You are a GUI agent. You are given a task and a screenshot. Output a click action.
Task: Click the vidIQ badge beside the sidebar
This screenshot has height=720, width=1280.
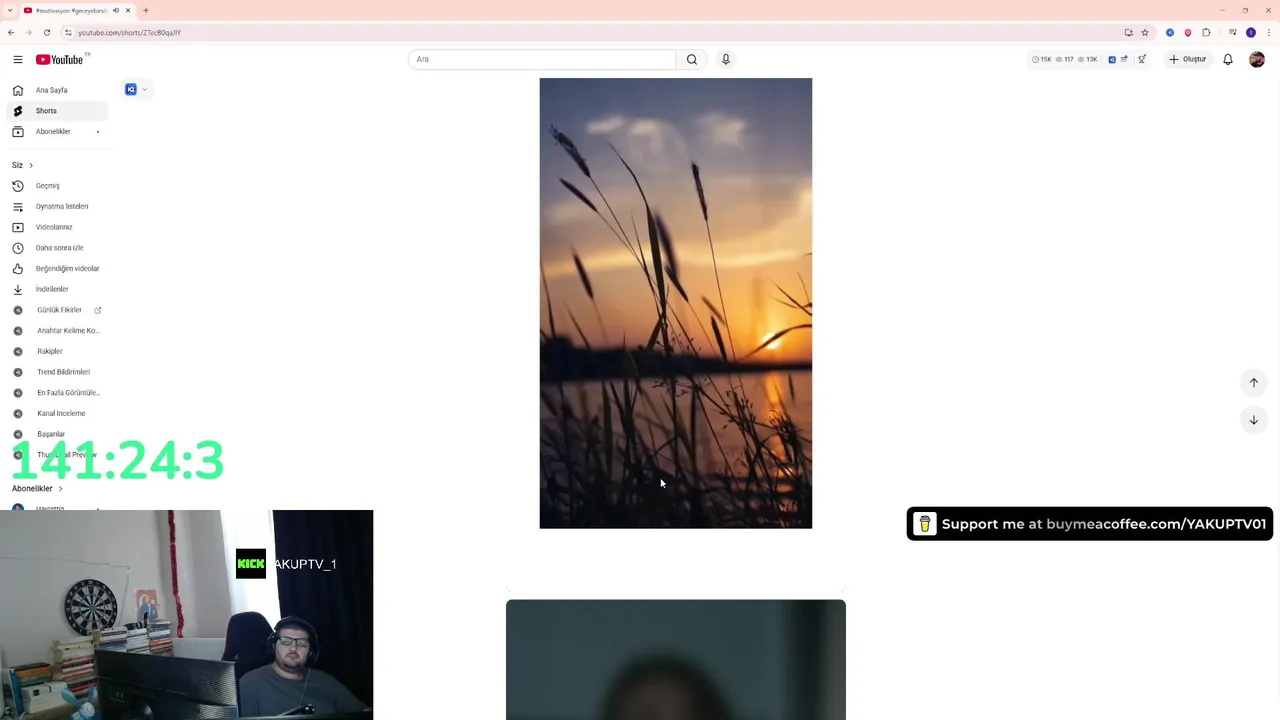130,90
